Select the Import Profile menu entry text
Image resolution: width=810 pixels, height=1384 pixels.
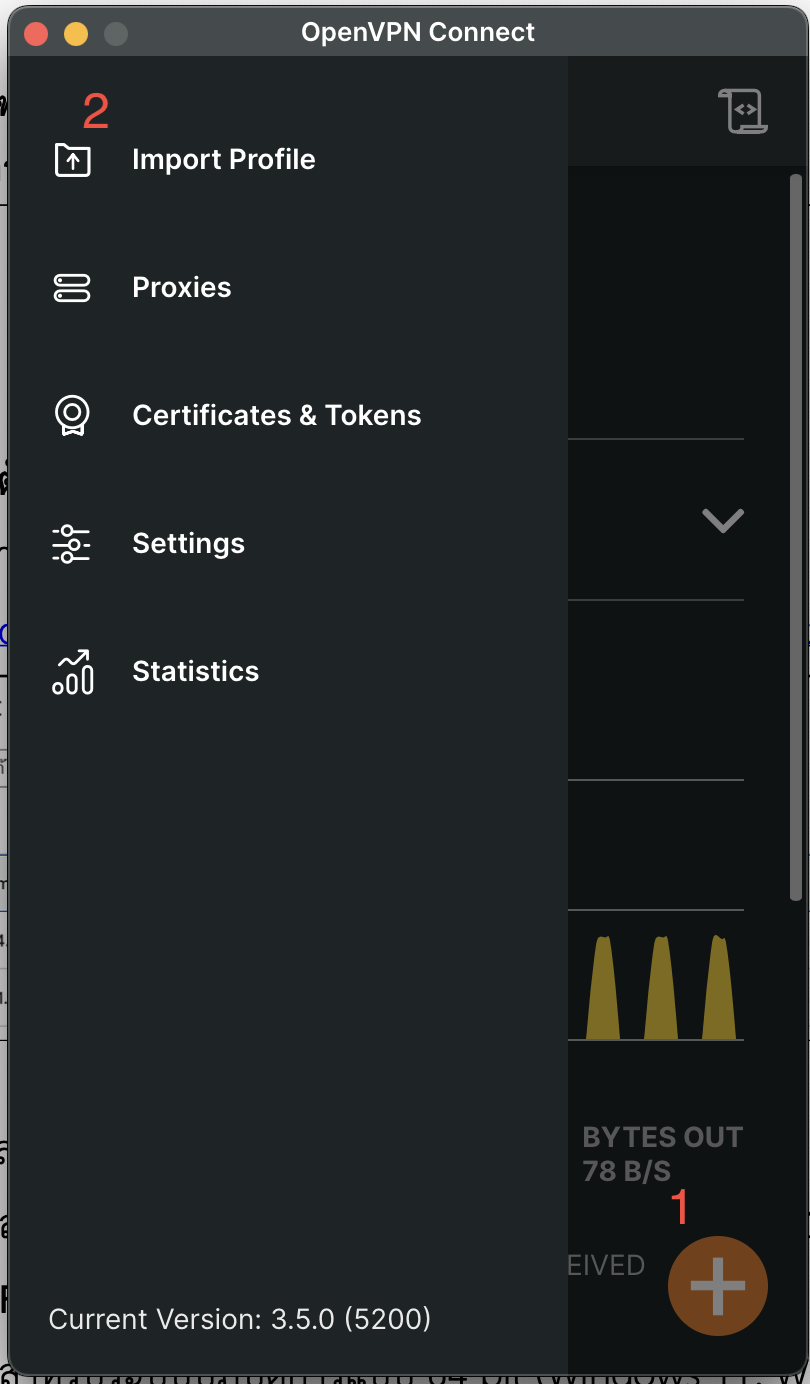coord(223,160)
